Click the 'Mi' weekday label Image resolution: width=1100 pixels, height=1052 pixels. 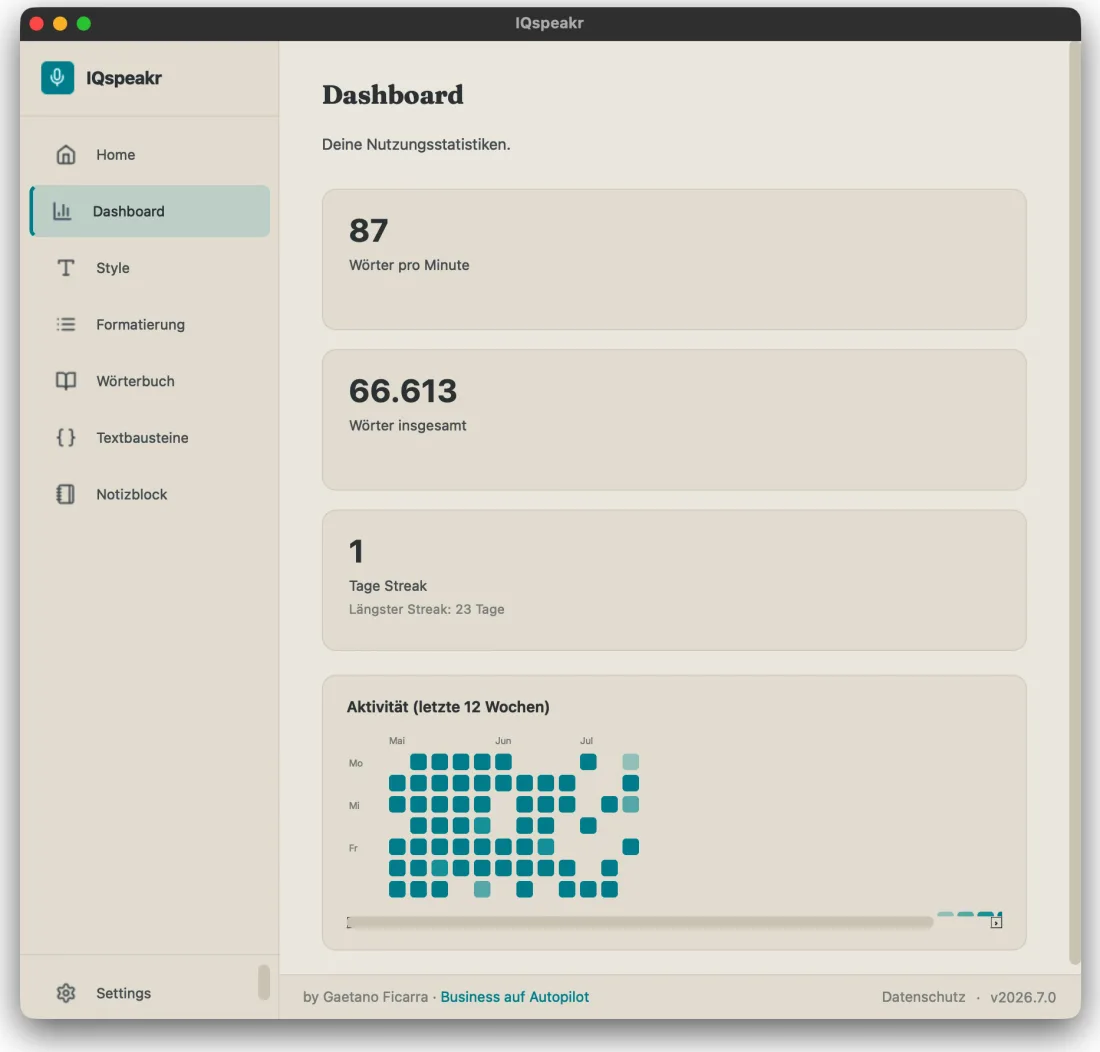pos(354,806)
